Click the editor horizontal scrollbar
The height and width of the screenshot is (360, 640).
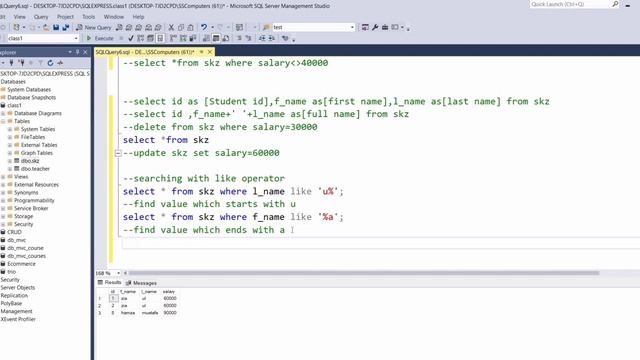364,273
